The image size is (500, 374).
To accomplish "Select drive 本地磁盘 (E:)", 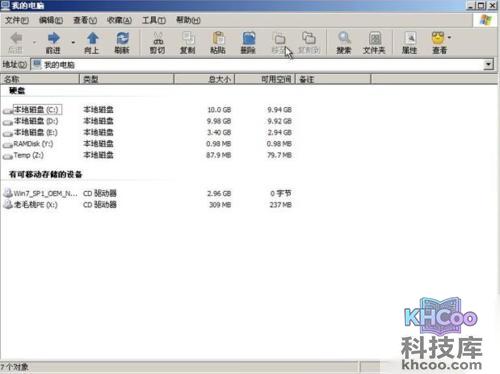I will tap(36, 132).
